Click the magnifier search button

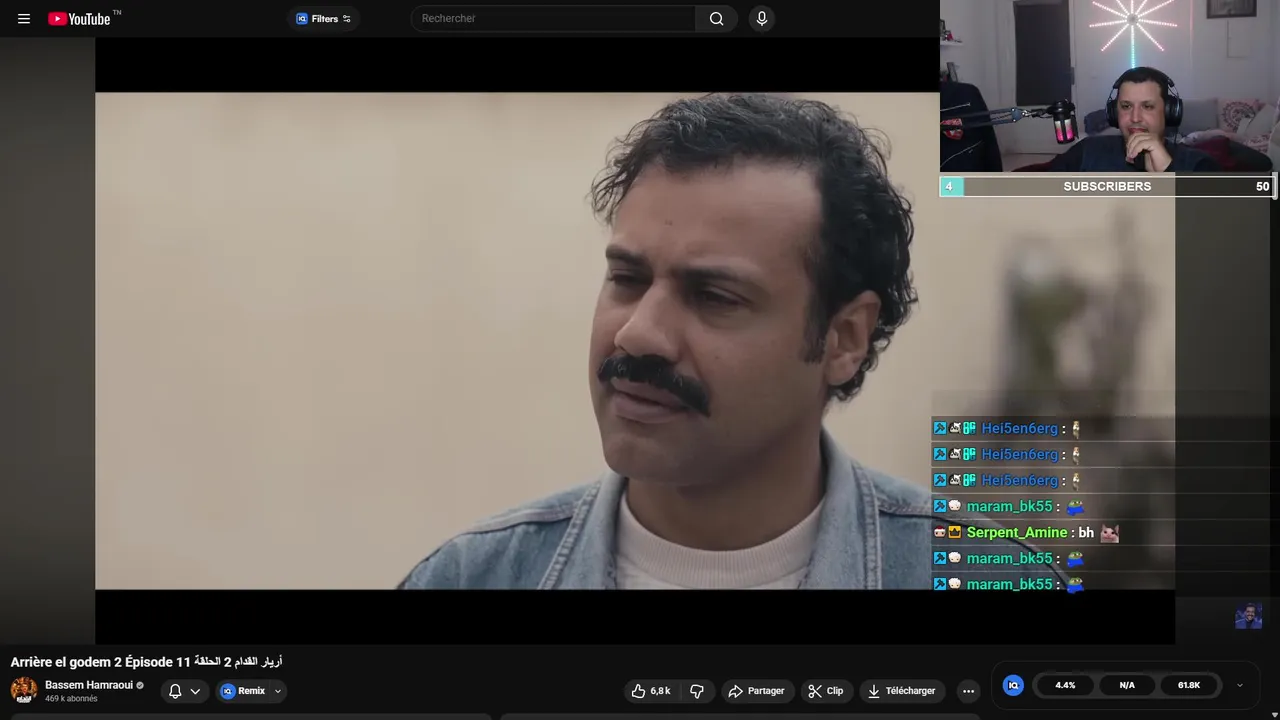[716, 18]
